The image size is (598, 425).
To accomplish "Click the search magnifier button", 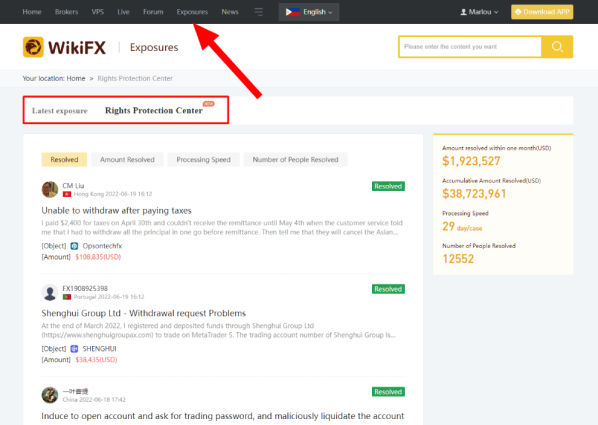I will [x=557, y=47].
